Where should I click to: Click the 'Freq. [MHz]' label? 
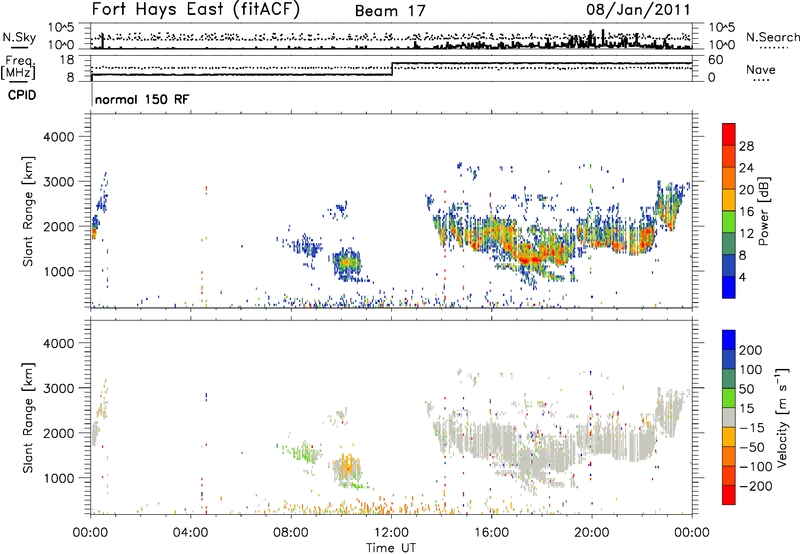point(18,67)
